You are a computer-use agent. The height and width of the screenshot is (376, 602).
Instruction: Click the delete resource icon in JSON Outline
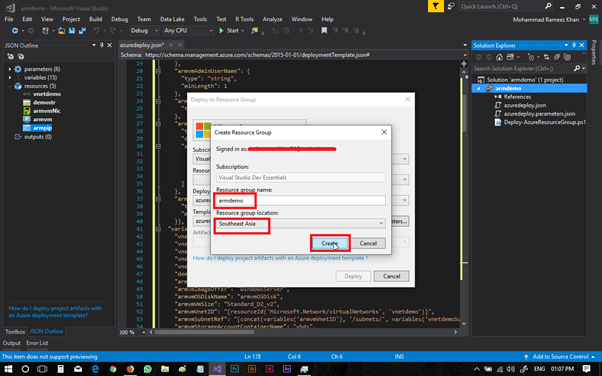pos(21,57)
